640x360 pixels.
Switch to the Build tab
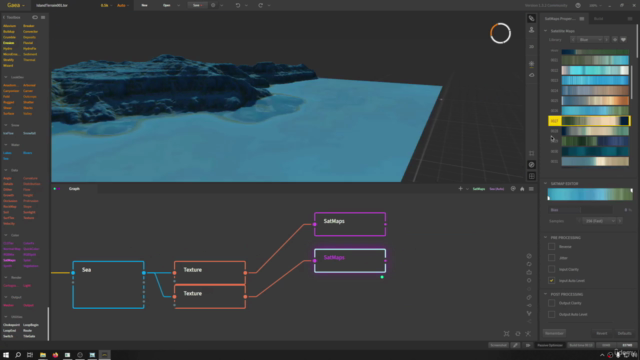point(598,19)
